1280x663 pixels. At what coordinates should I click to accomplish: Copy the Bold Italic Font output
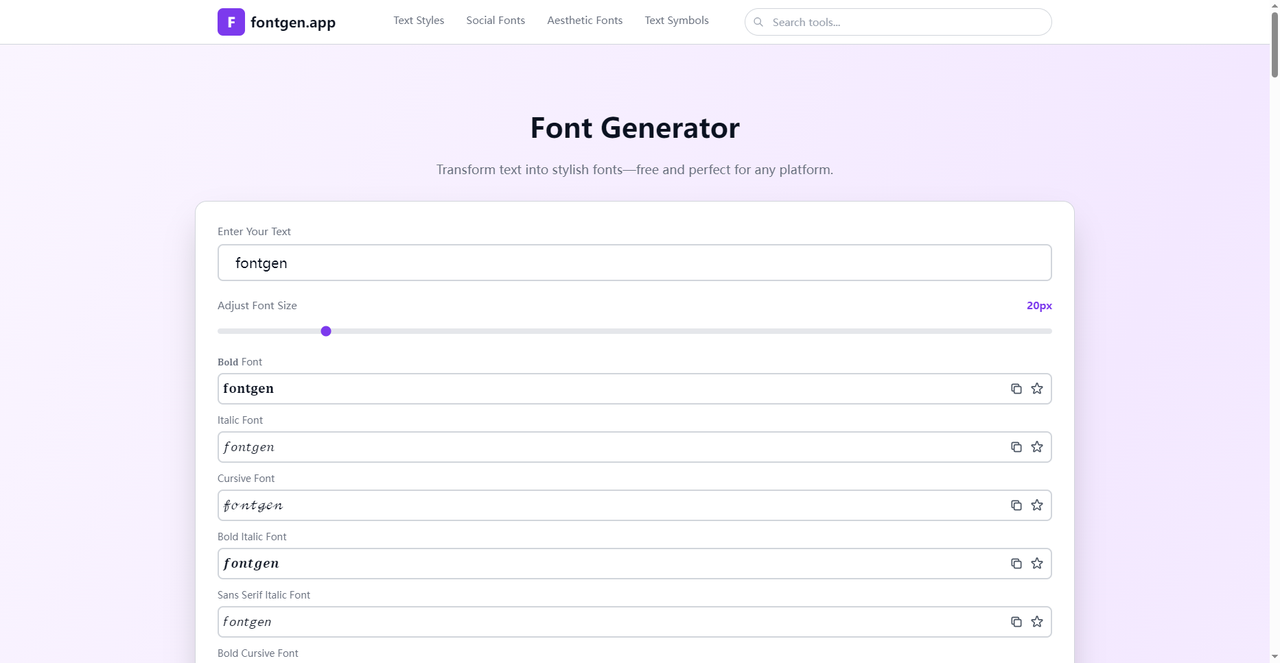coord(1016,564)
